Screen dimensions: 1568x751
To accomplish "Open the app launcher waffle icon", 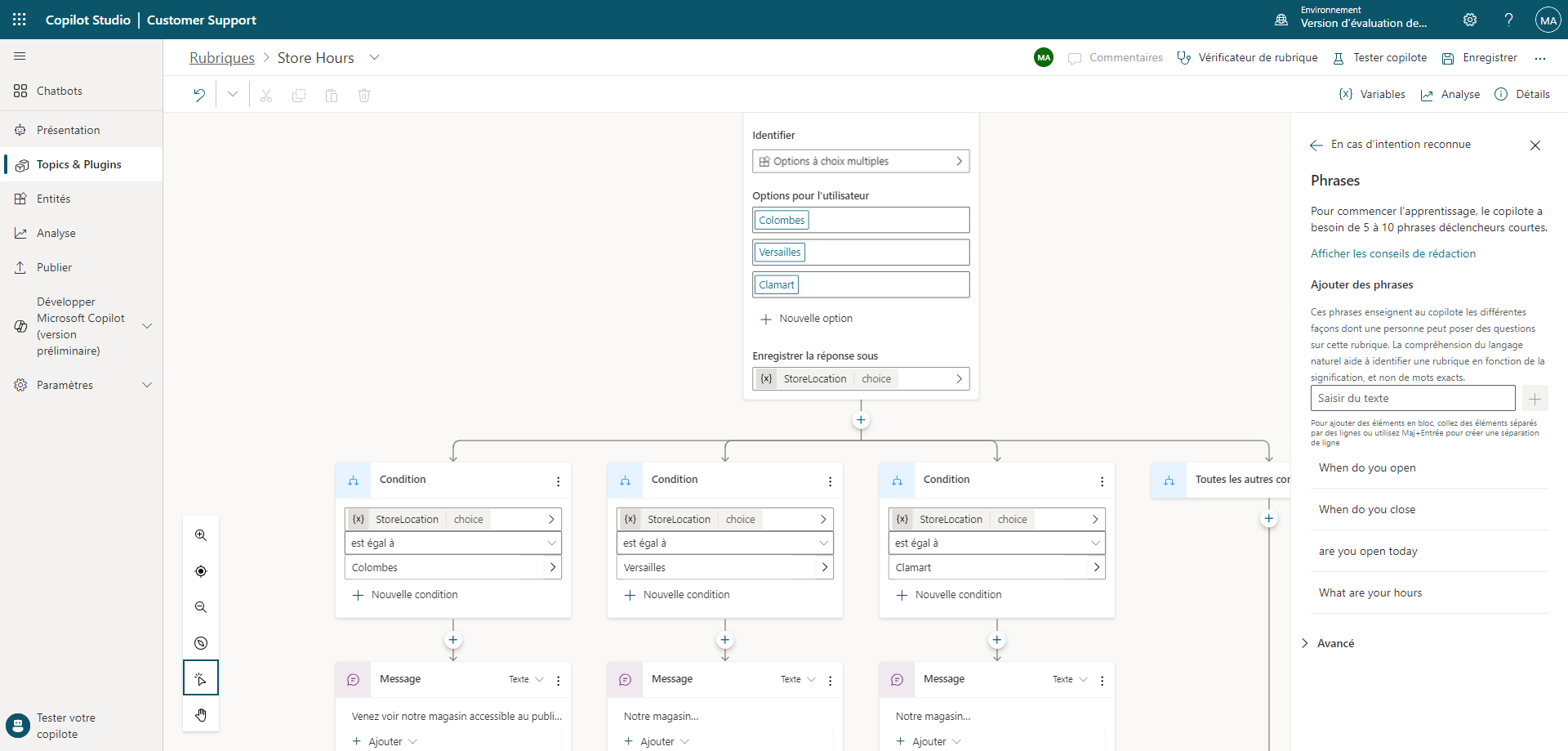I will 20,20.
